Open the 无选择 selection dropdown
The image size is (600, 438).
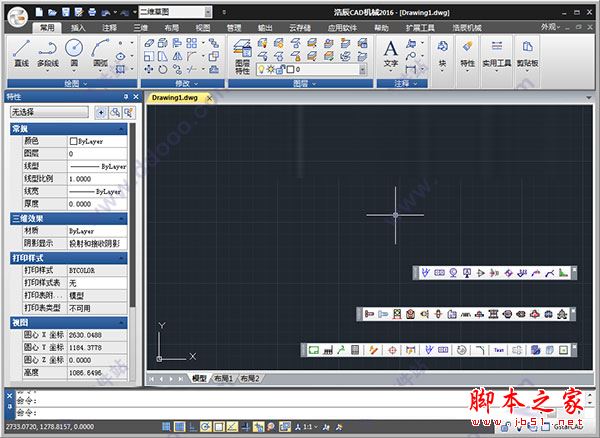pyautogui.click(x=49, y=112)
